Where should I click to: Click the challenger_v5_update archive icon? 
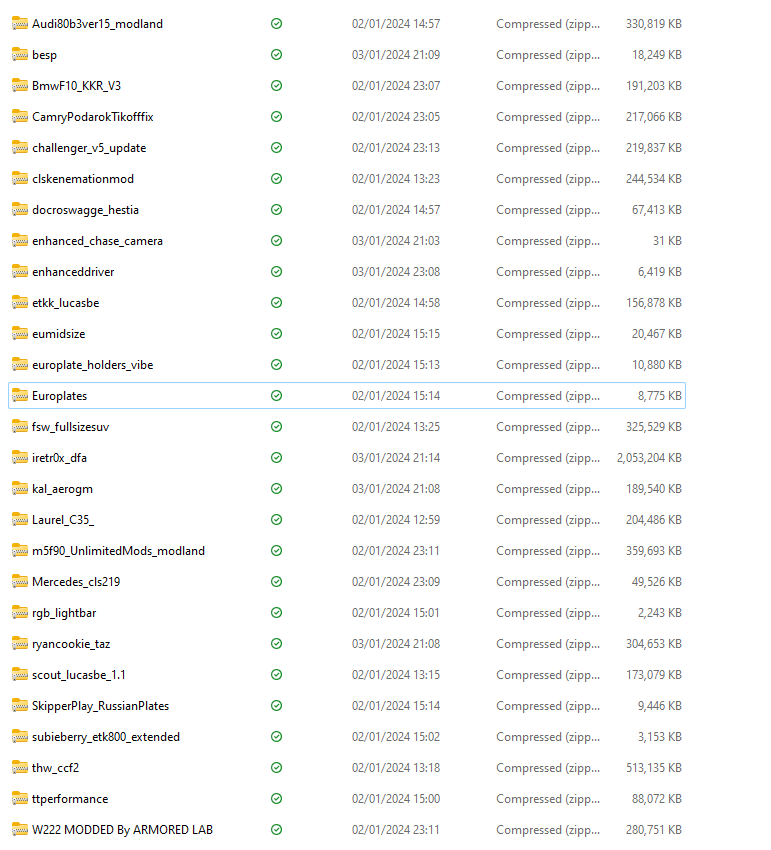[20, 147]
